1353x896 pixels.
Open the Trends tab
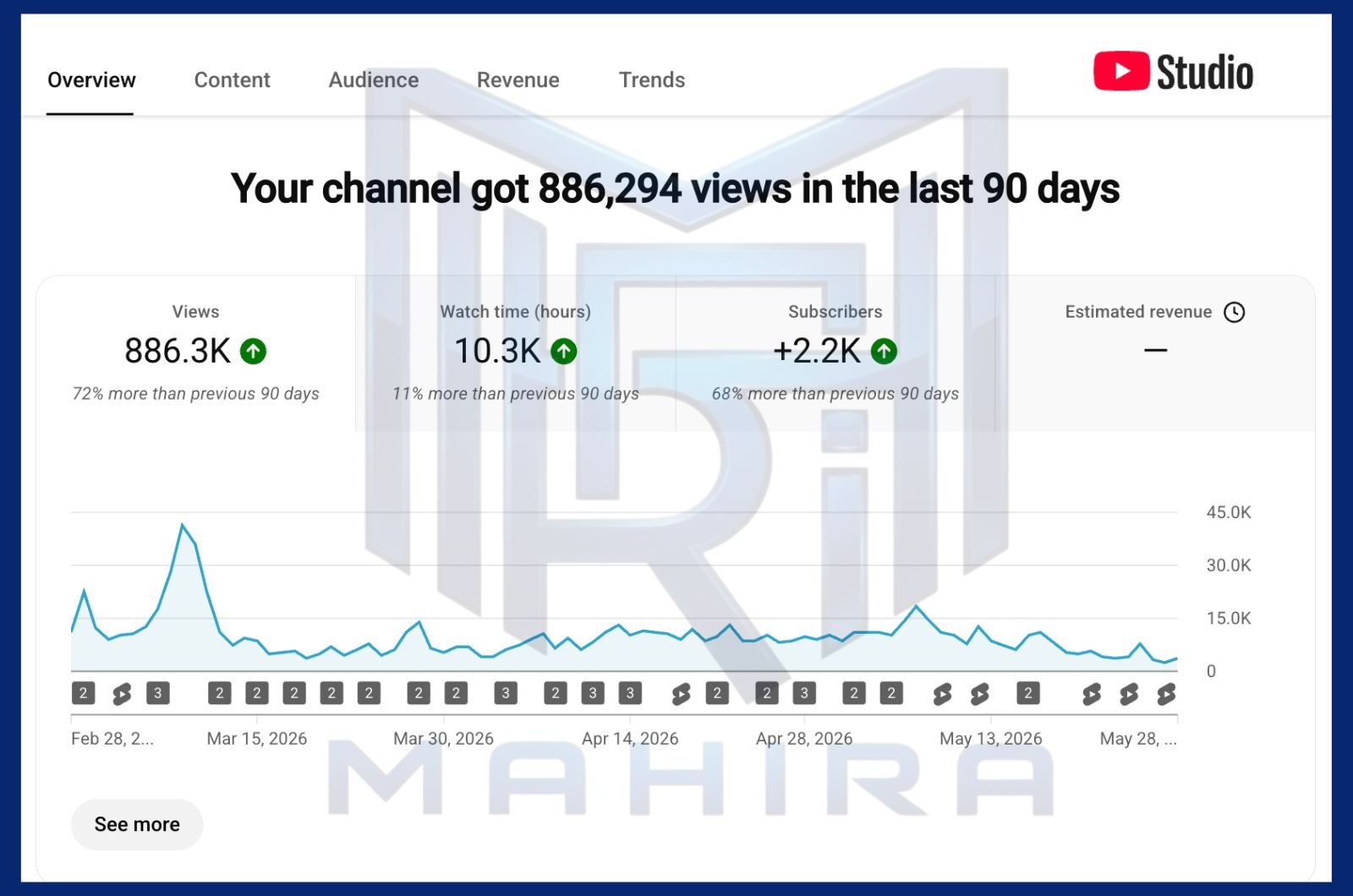pyautogui.click(x=652, y=80)
